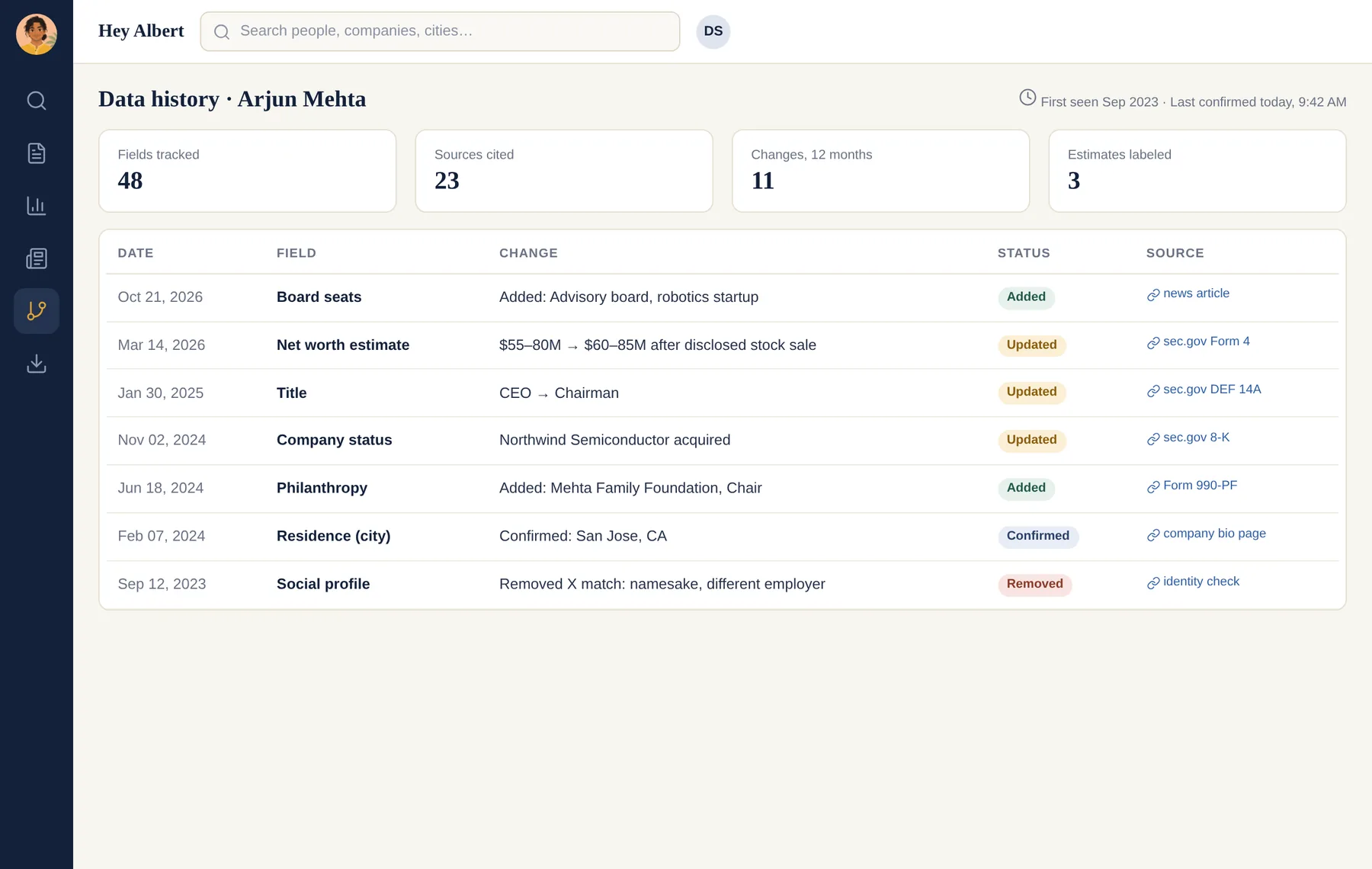Click the Removed status badge
The height and width of the screenshot is (869, 1372).
tap(1034, 585)
